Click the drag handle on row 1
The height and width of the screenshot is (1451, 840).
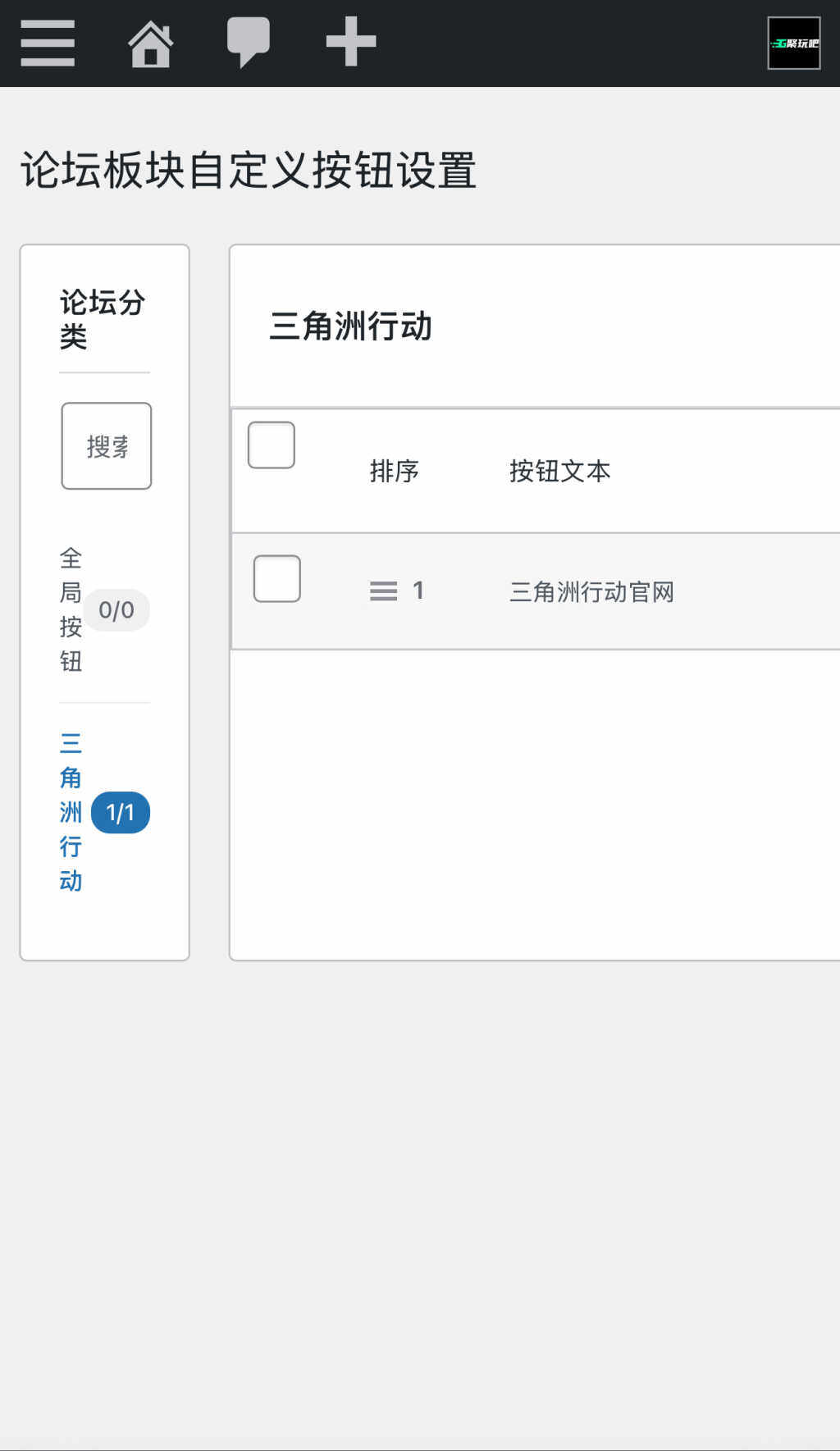383,591
